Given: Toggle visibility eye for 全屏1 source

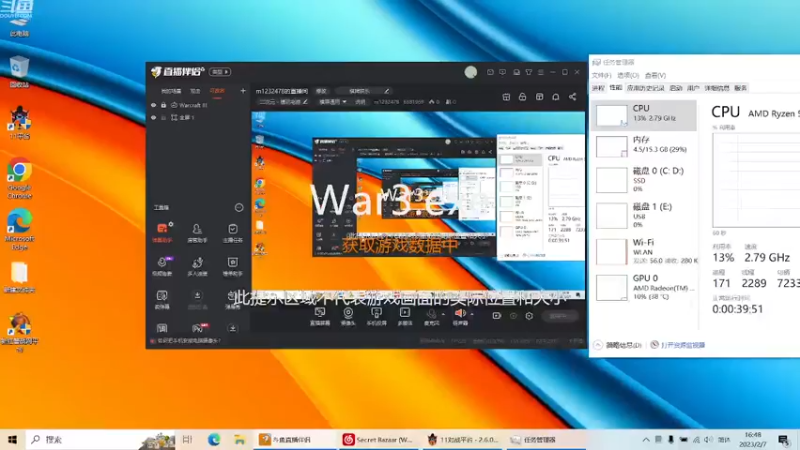Looking at the screenshot, I should click(x=154, y=117).
